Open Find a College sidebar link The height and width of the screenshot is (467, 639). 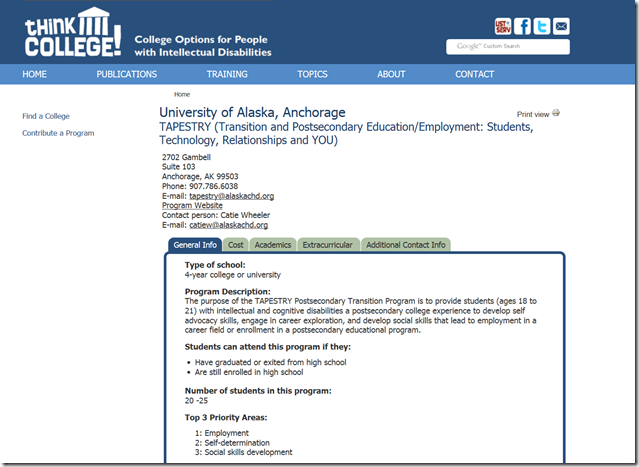tap(46, 116)
